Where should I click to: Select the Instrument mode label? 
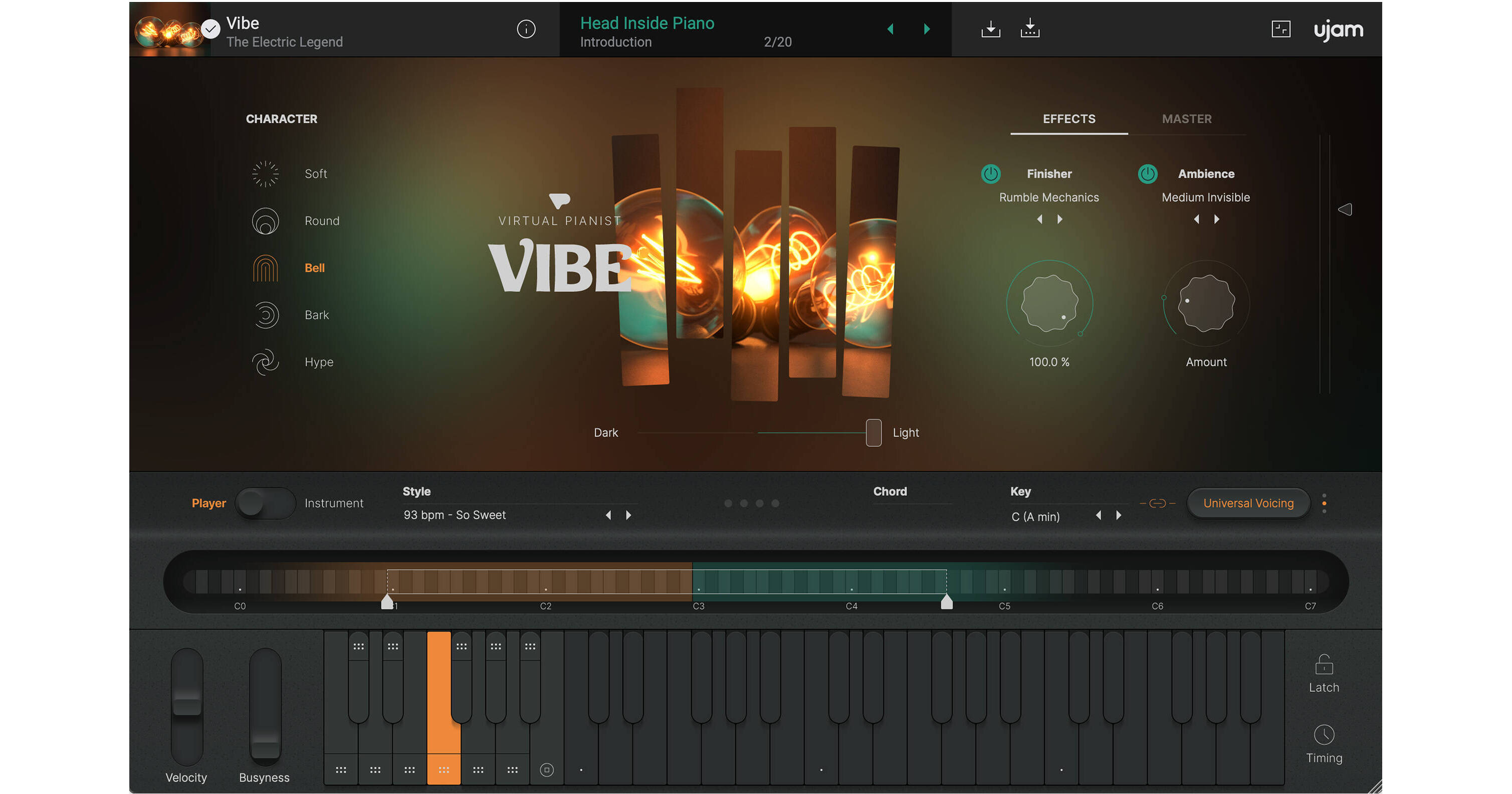[334, 503]
